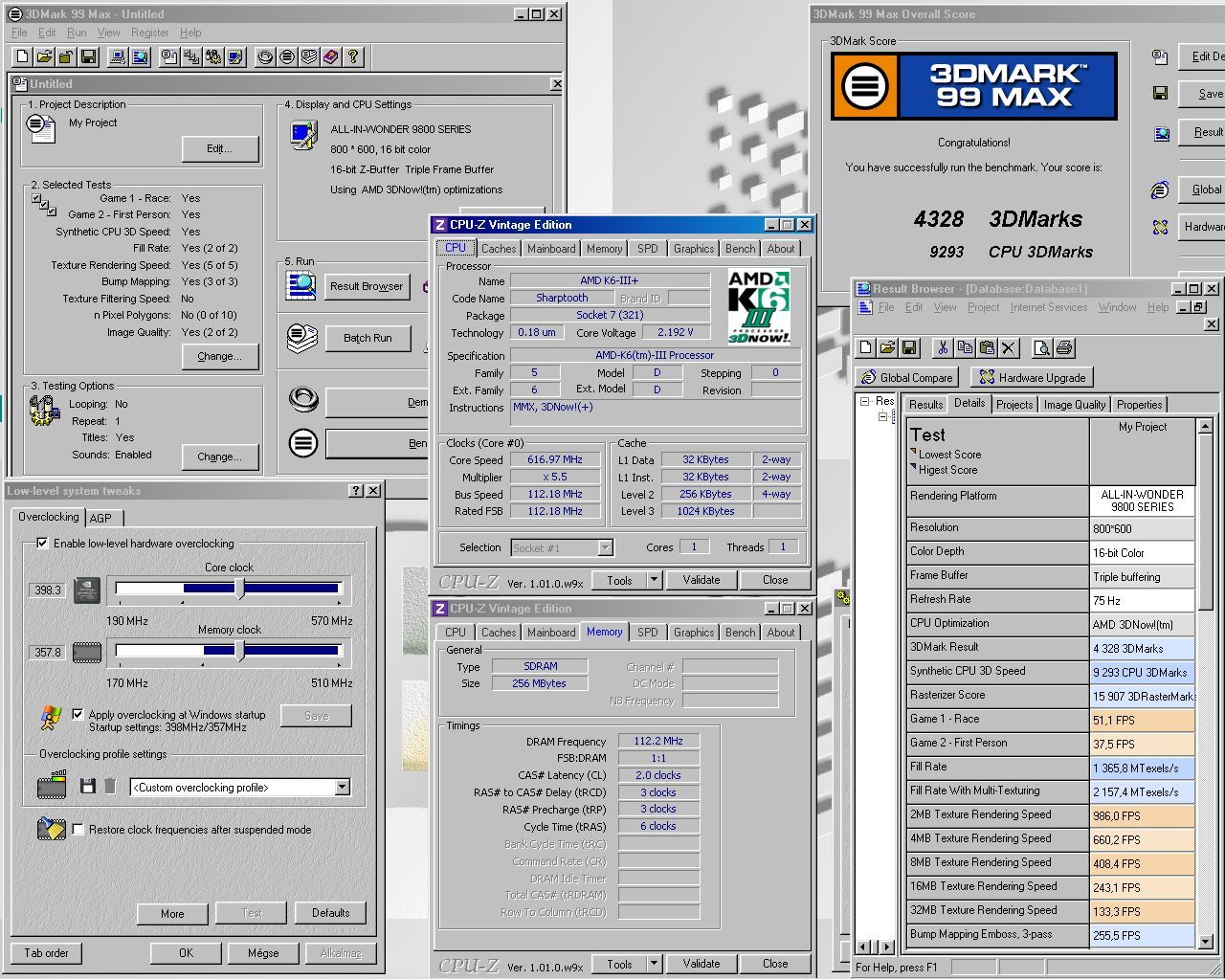Click the Save floppy icon in 3DMark toolbar
The image size is (1225, 980).
88,57
